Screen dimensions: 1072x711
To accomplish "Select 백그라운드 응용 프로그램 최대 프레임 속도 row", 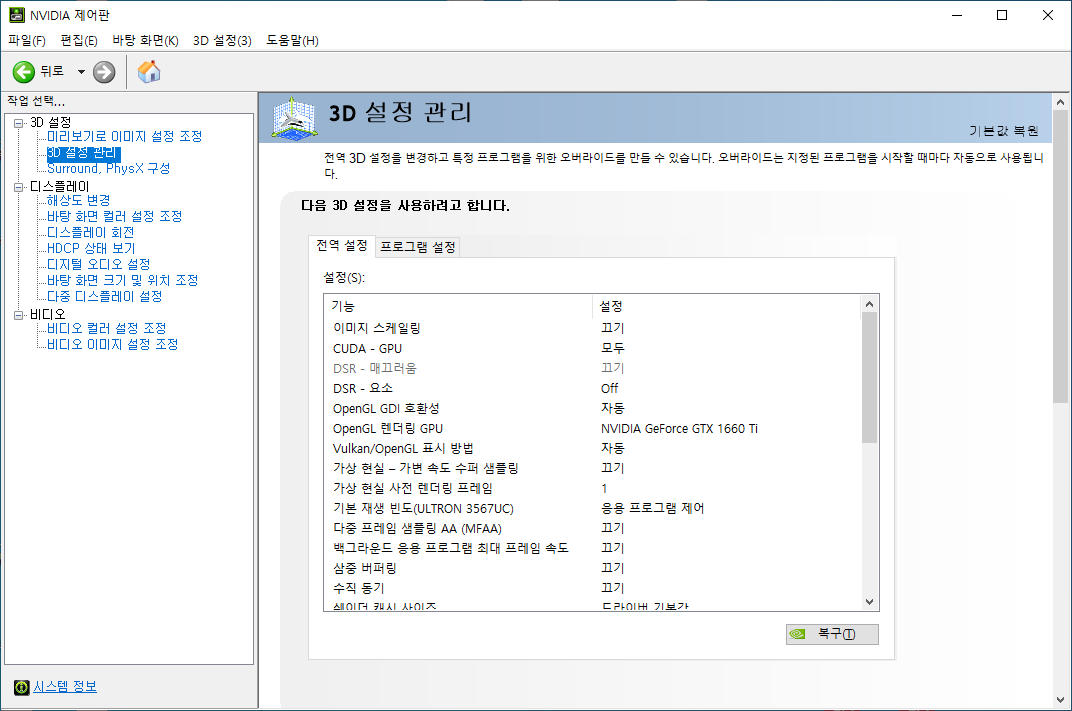I will click(x=593, y=548).
